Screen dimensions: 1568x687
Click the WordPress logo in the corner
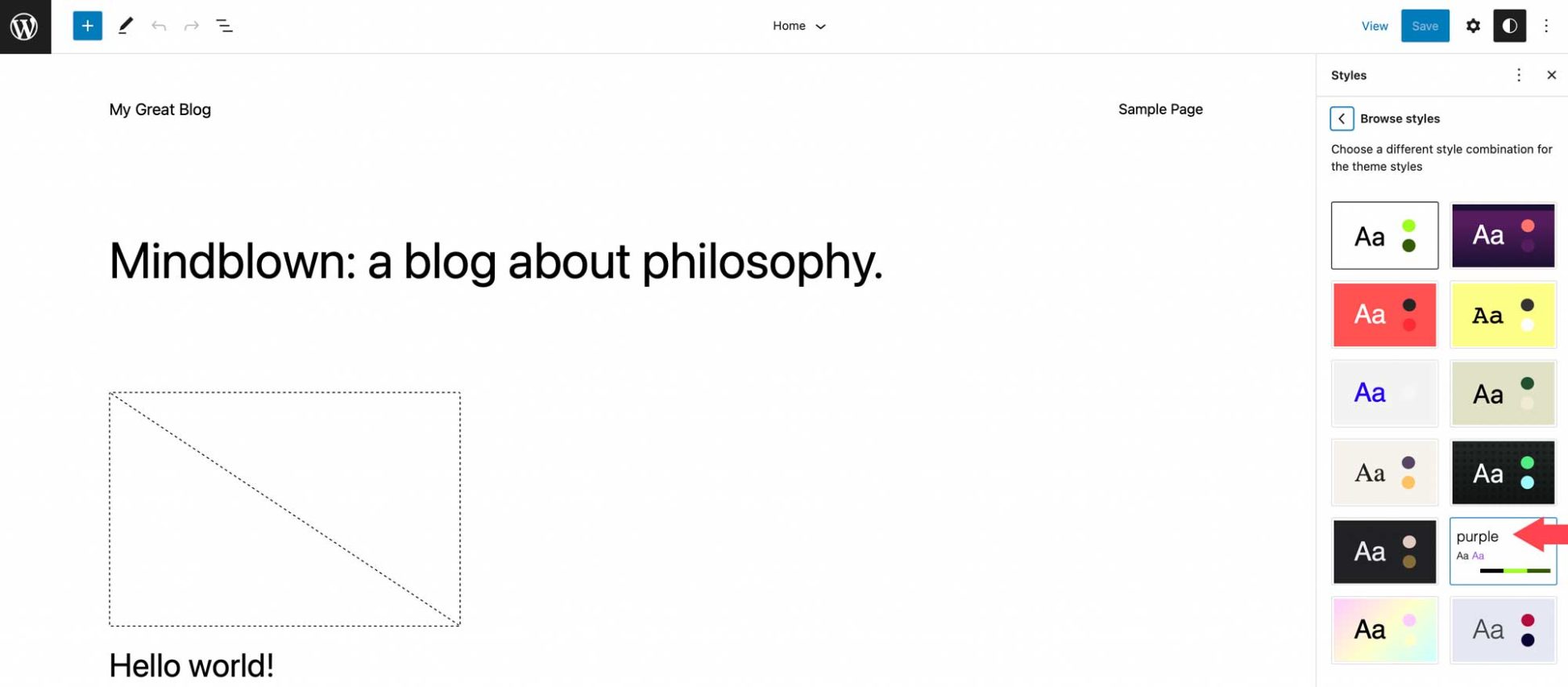[25, 25]
